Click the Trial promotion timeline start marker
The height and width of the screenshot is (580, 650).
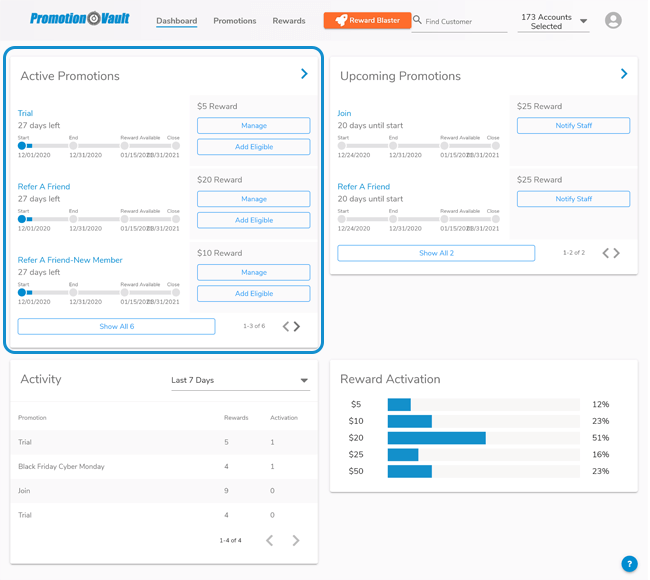point(22,146)
